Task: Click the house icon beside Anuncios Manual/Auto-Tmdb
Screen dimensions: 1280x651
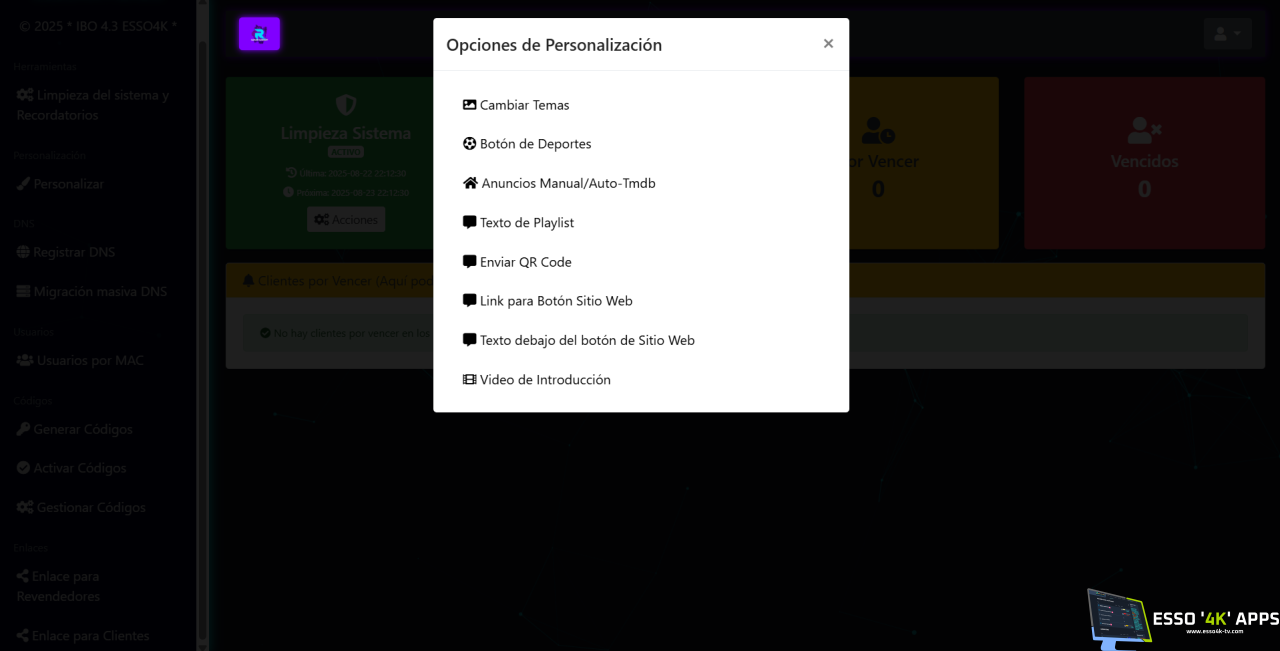Action: (470, 183)
